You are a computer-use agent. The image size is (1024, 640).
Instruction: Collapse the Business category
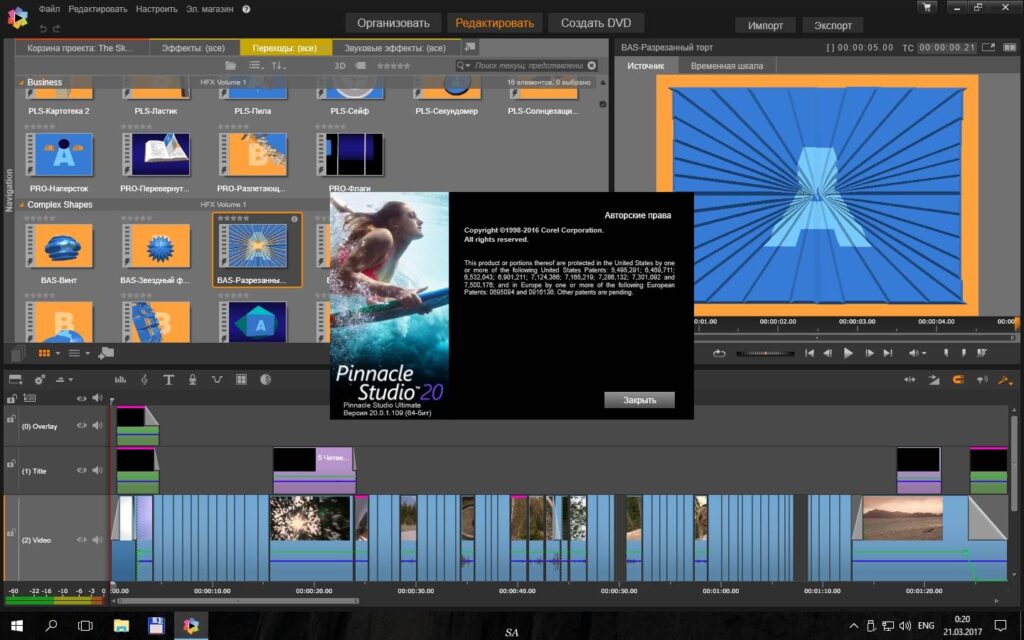pyautogui.click(x=21, y=83)
